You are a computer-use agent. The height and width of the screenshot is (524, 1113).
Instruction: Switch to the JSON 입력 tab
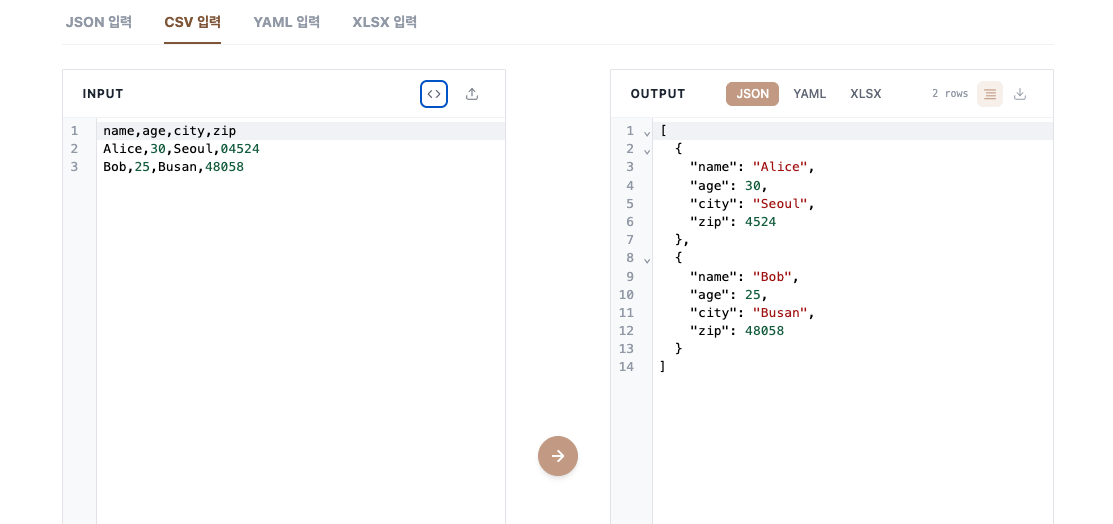point(99,22)
